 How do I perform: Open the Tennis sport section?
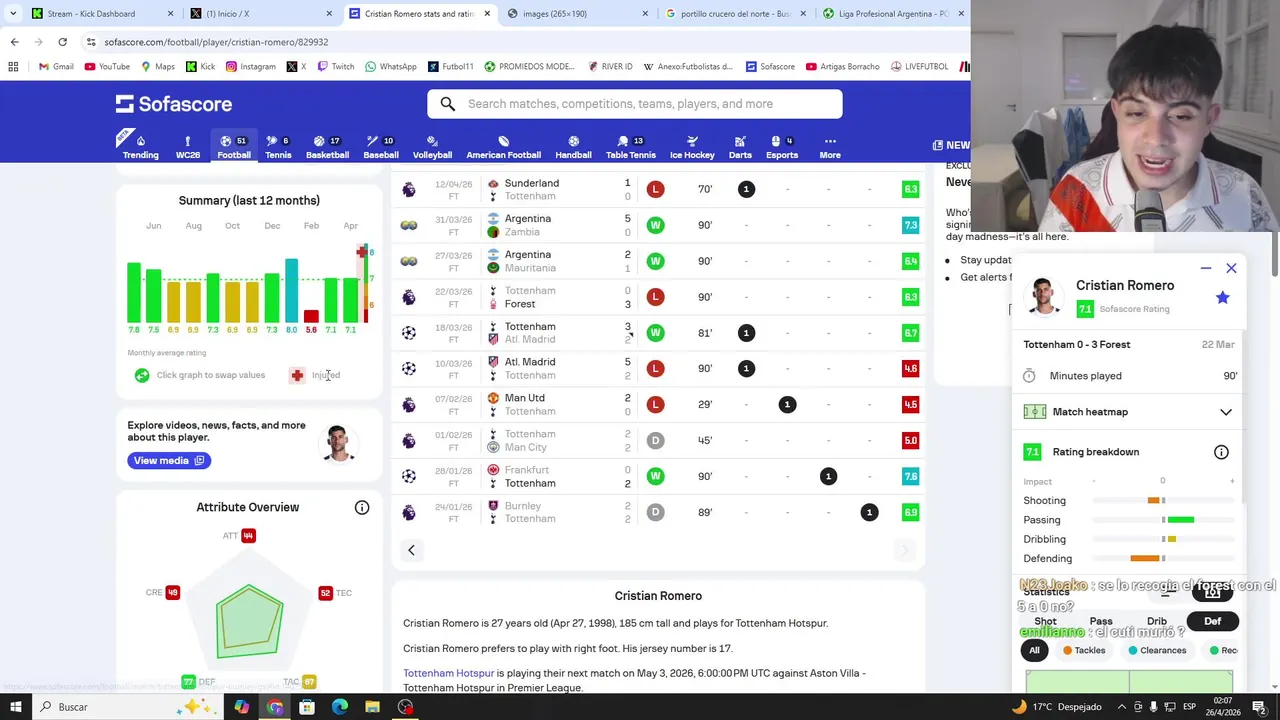pos(278,146)
